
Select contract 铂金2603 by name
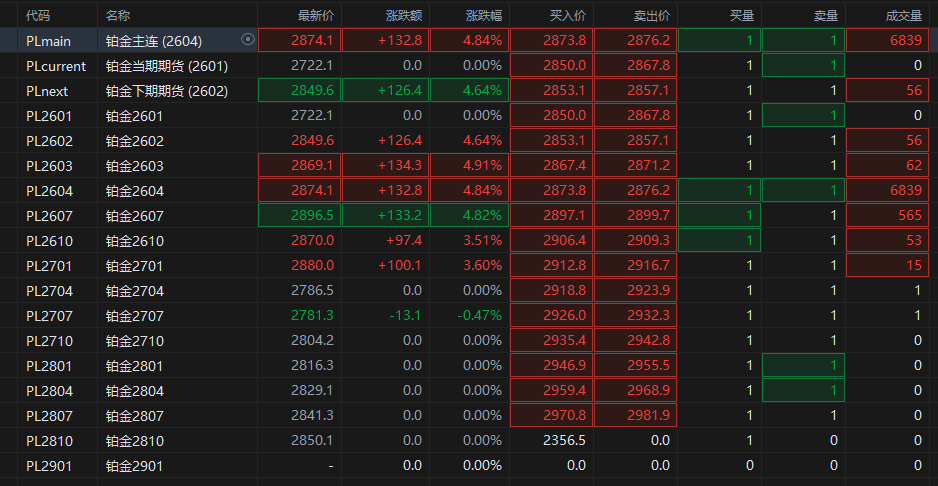134,166
